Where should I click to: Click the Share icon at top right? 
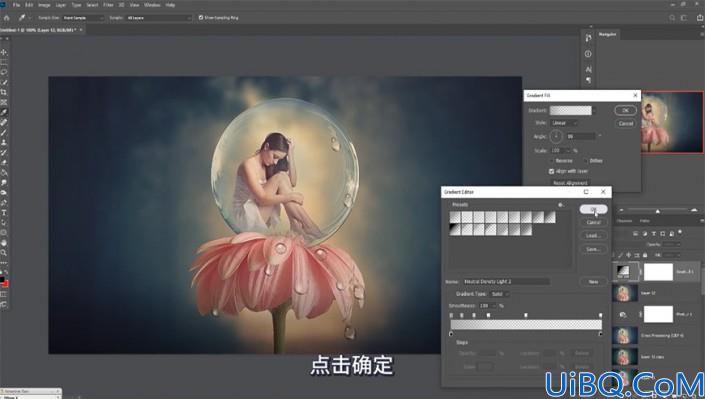coord(700,18)
